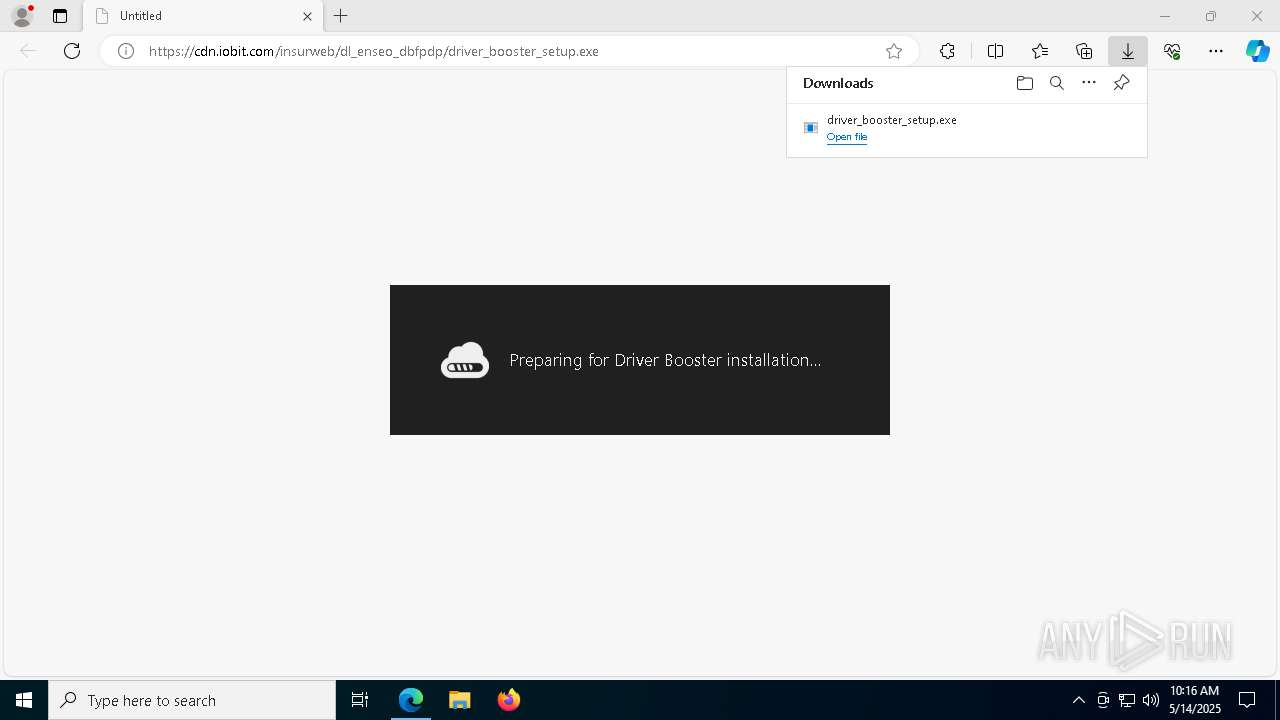Open Settings and more menu
Screen dimensions: 1280x720
point(1216,51)
